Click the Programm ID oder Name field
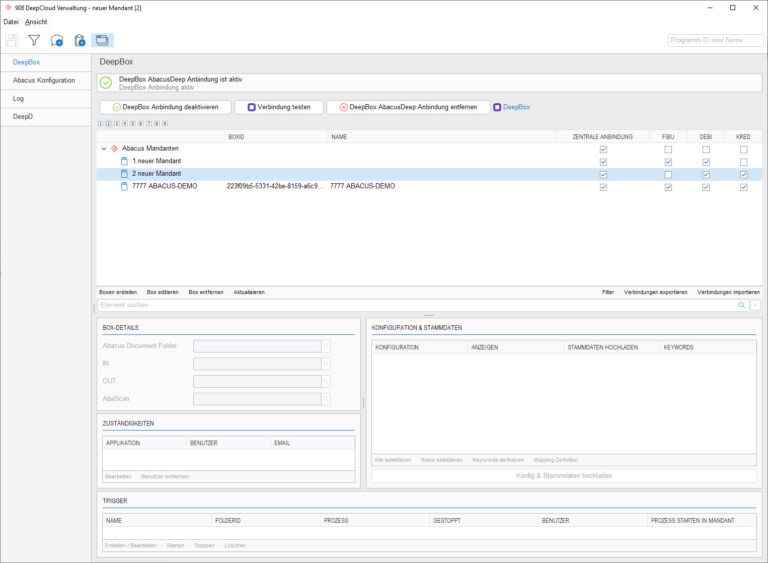The width and height of the screenshot is (768, 563). (714, 40)
